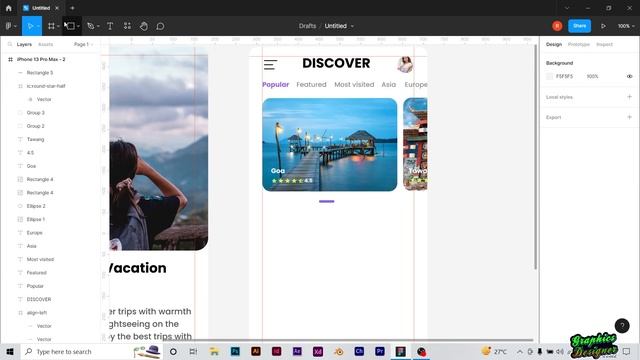Screen dimensions: 640x360
Task: Click the user avatar in toolbar
Action: tap(557, 26)
